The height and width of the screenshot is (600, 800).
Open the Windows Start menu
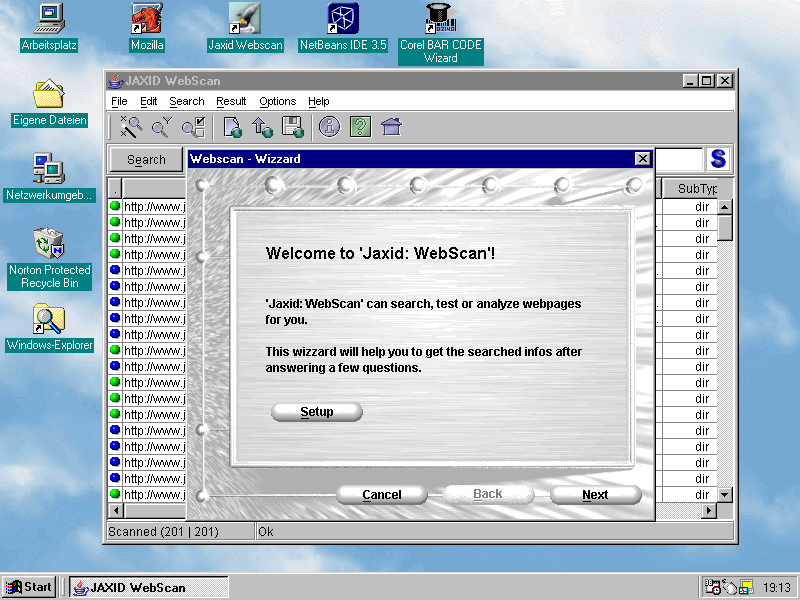29,587
